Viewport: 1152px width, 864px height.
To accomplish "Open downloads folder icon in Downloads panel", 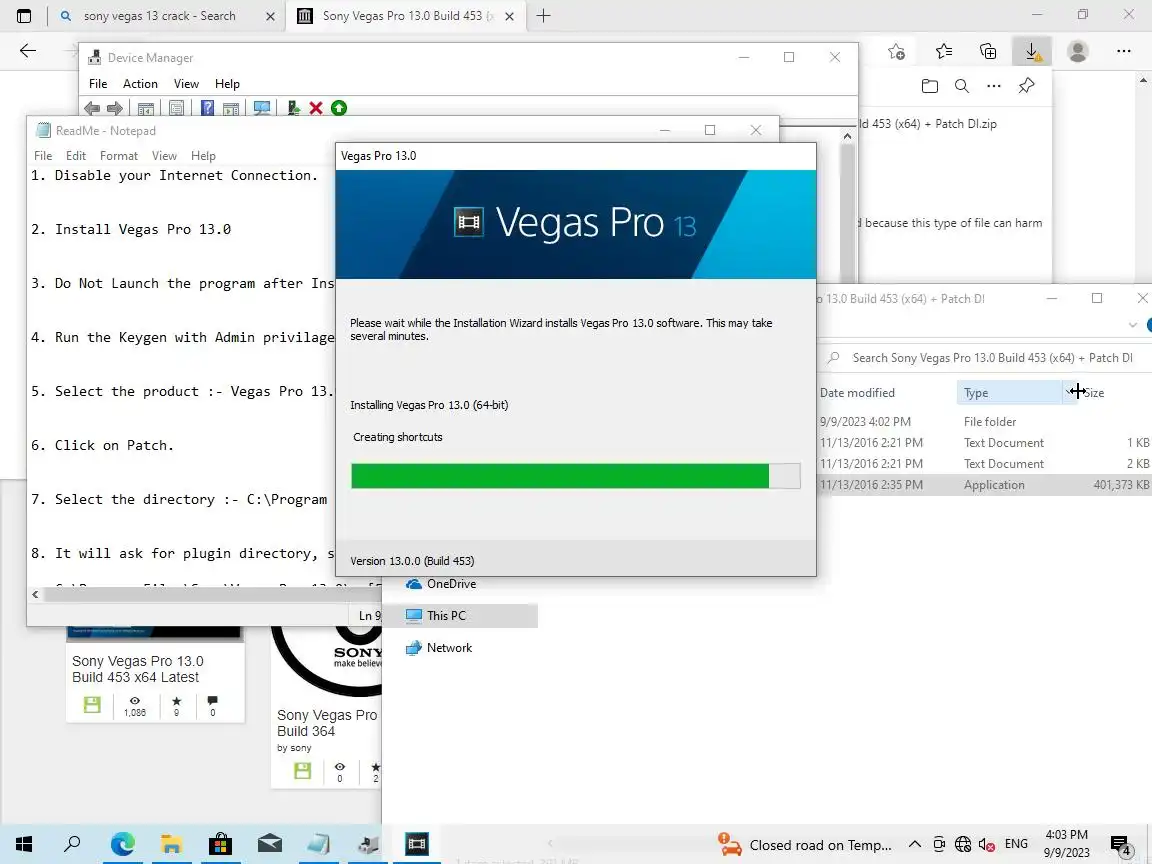I will click(x=929, y=86).
